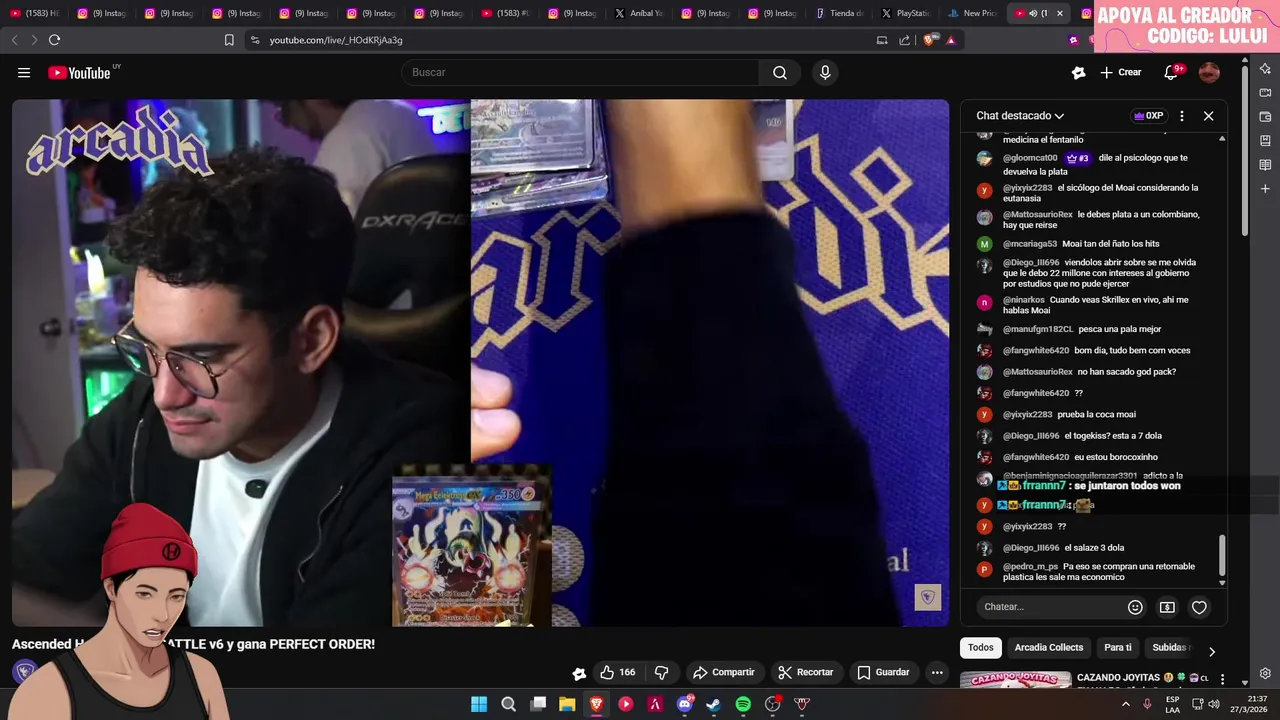This screenshot has width=1280, height=720.
Task: Open the Brave Shields lion icon
Action: pyautogui.click(x=930, y=40)
